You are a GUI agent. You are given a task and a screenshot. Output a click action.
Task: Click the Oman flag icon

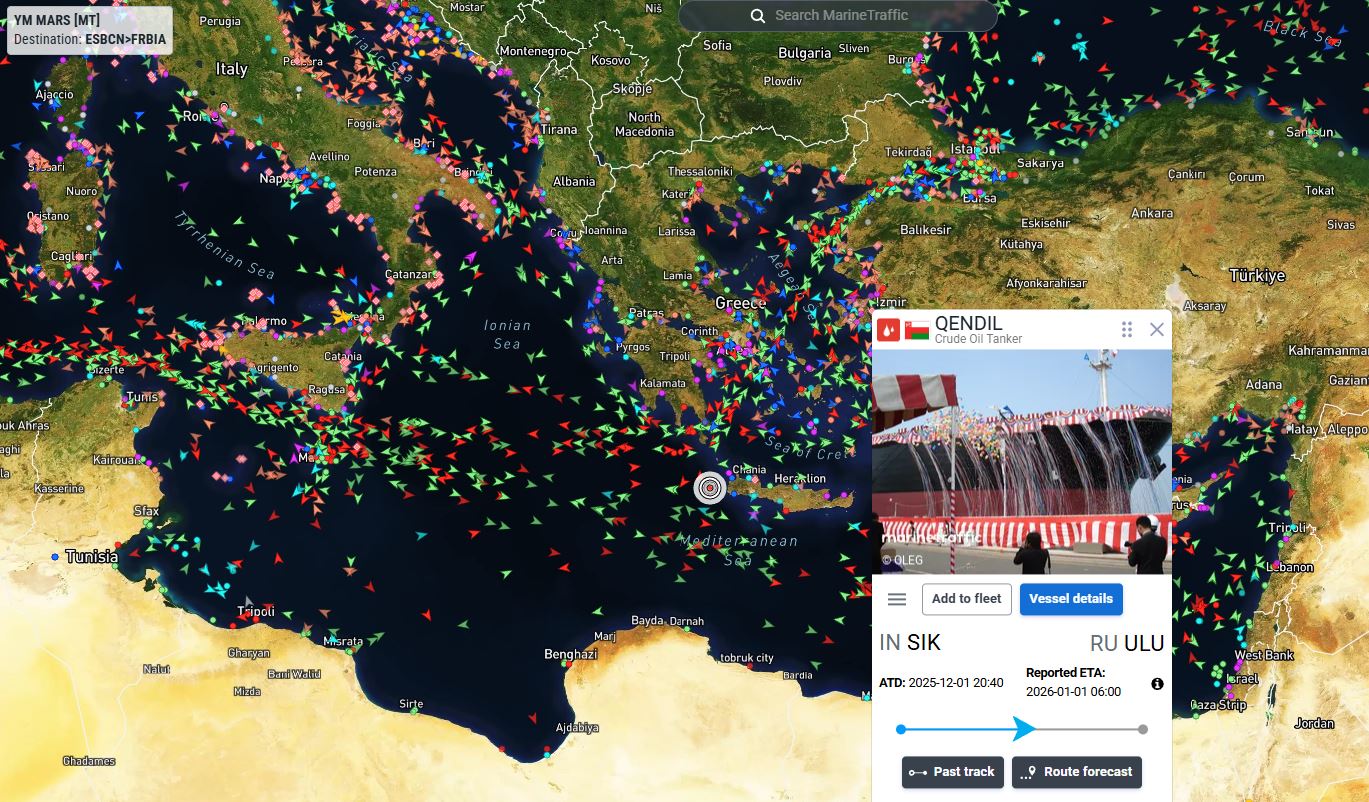[917, 329]
